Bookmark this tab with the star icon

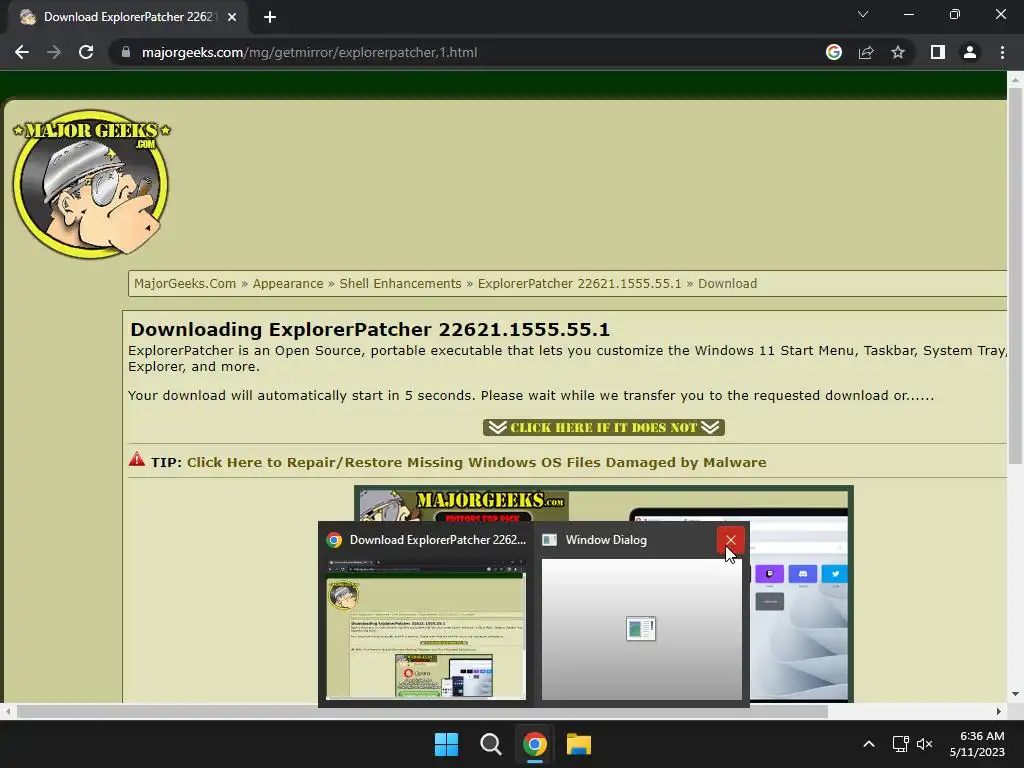[x=898, y=52]
